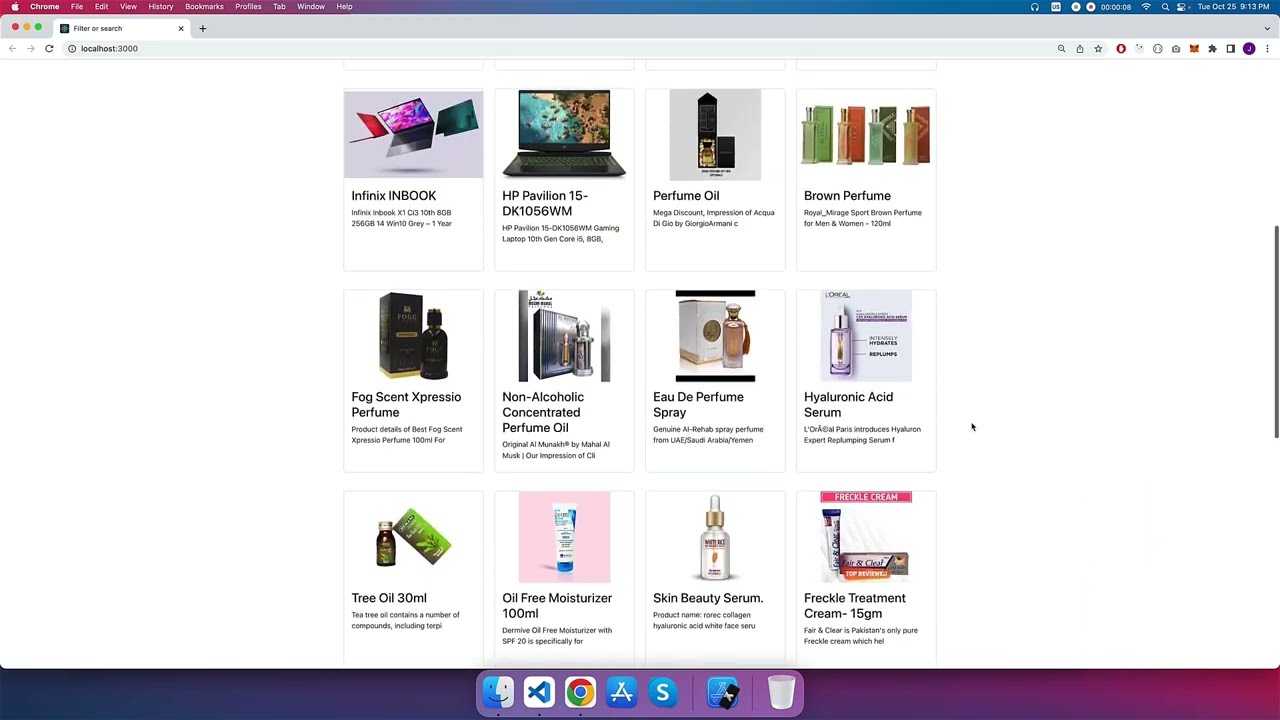The width and height of the screenshot is (1280, 720).
Task: Open the camera screenshot extension
Action: tap(1176, 48)
